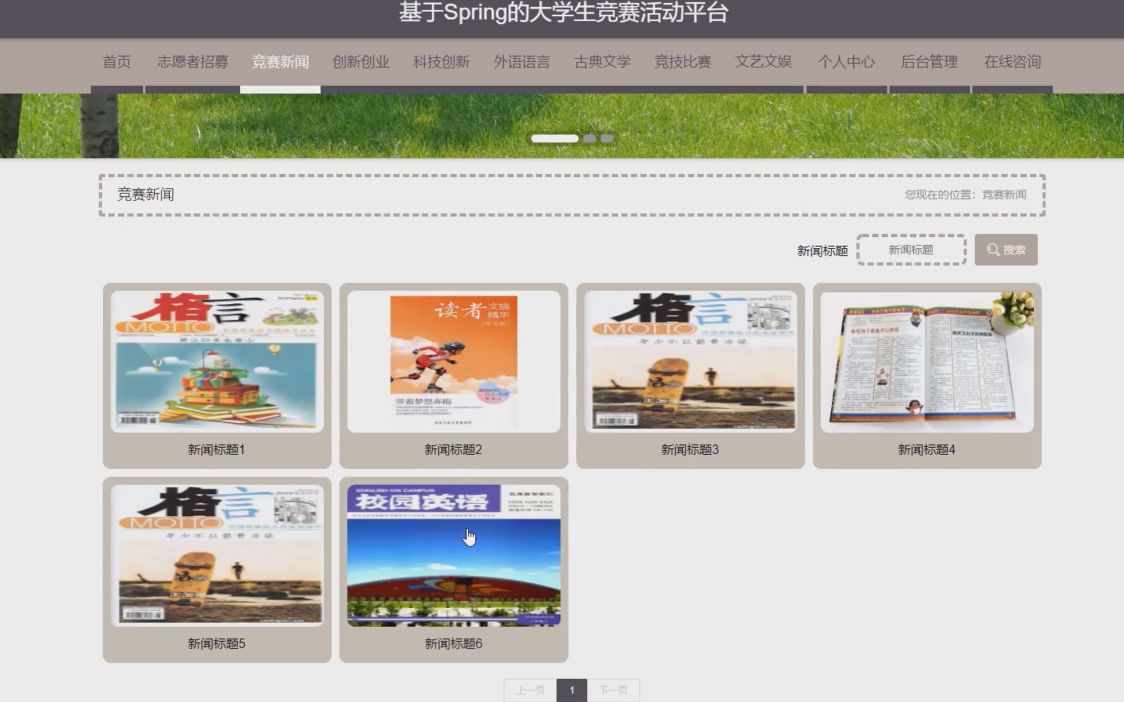Go to next page with 下一页
Viewport: 1124px width, 702px height.
[x=613, y=690]
